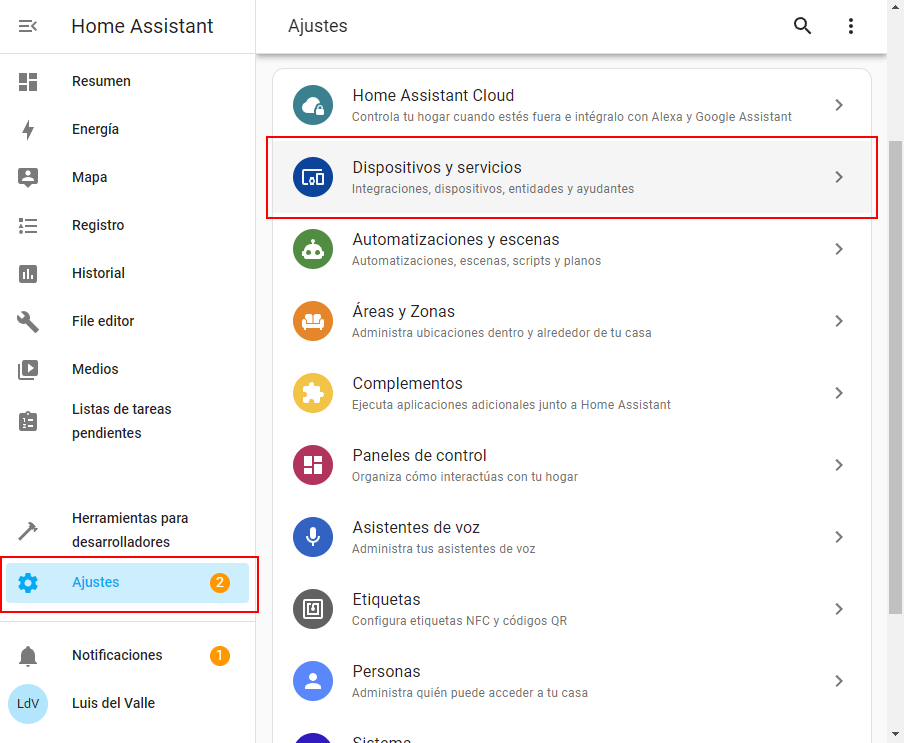Click the vertical scrollbar of settings list

tap(895, 400)
